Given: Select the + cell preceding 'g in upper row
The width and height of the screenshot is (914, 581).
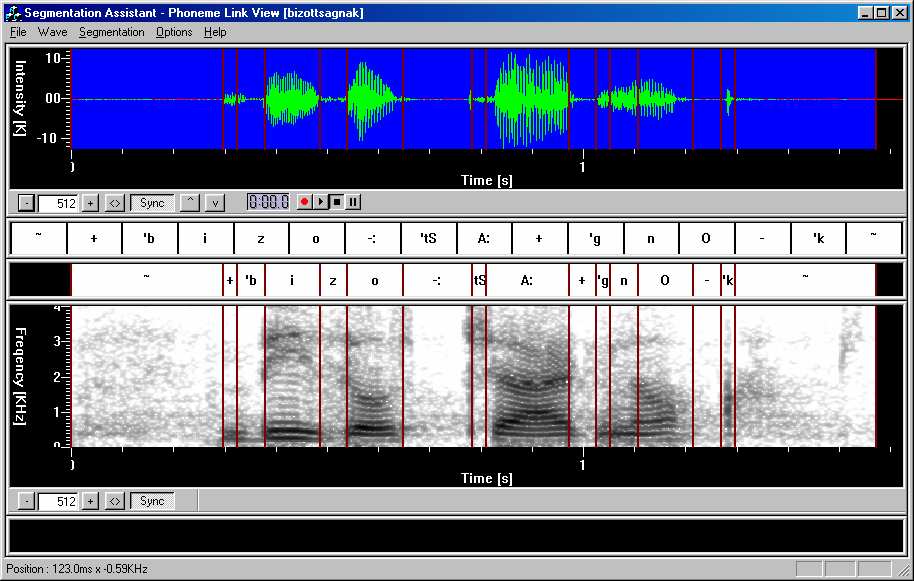Looking at the screenshot, I should (539, 238).
